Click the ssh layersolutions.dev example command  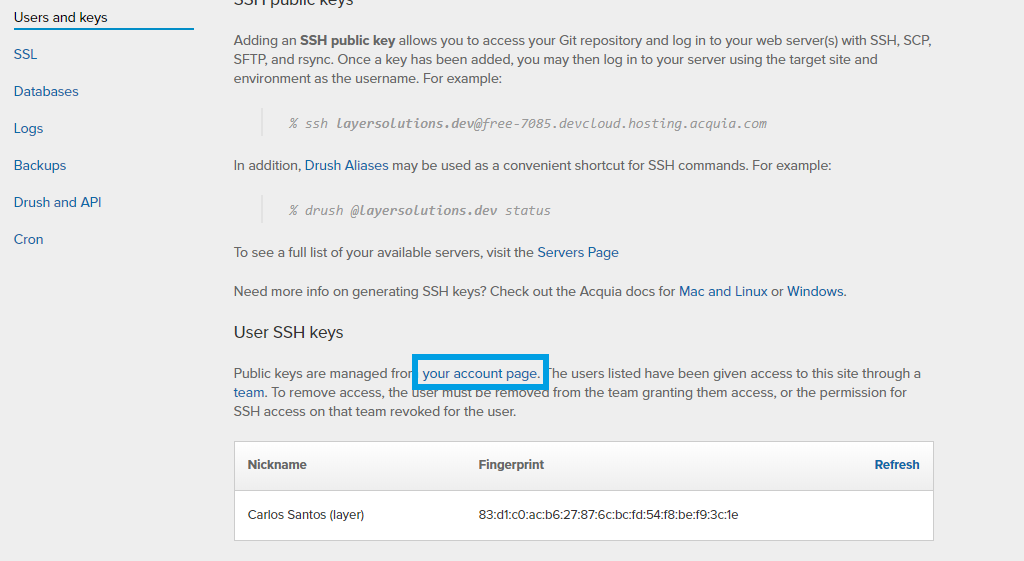tap(528, 124)
